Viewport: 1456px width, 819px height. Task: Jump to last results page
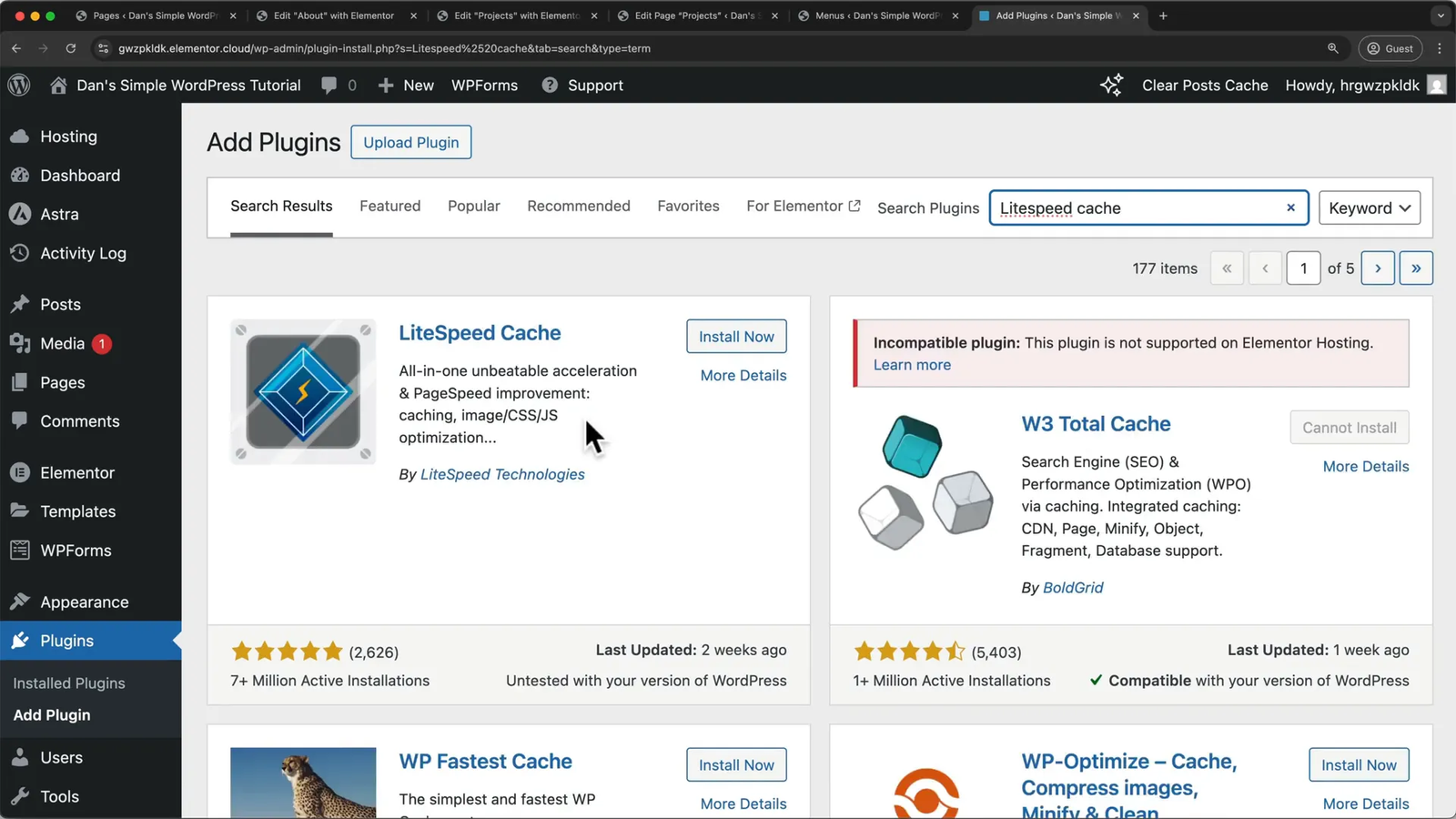click(1416, 268)
